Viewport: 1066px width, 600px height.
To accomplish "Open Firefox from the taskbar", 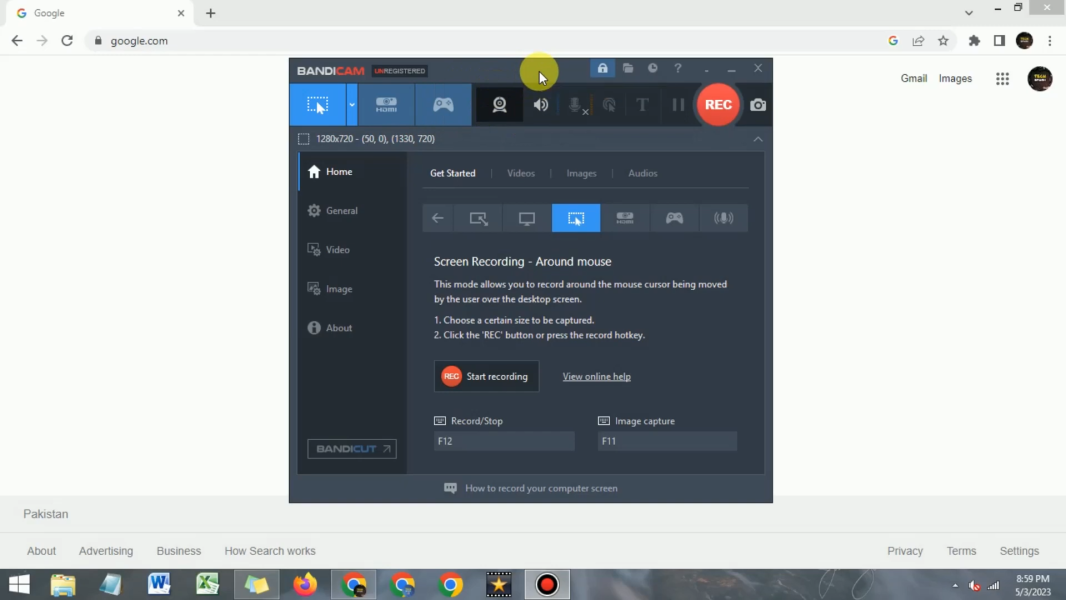I will click(305, 584).
